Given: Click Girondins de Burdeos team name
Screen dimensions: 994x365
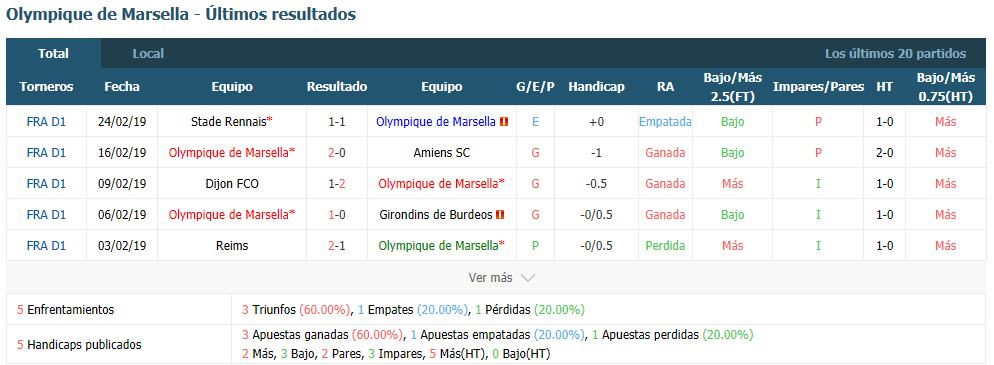Looking at the screenshot, I should [x=436, y=215].
